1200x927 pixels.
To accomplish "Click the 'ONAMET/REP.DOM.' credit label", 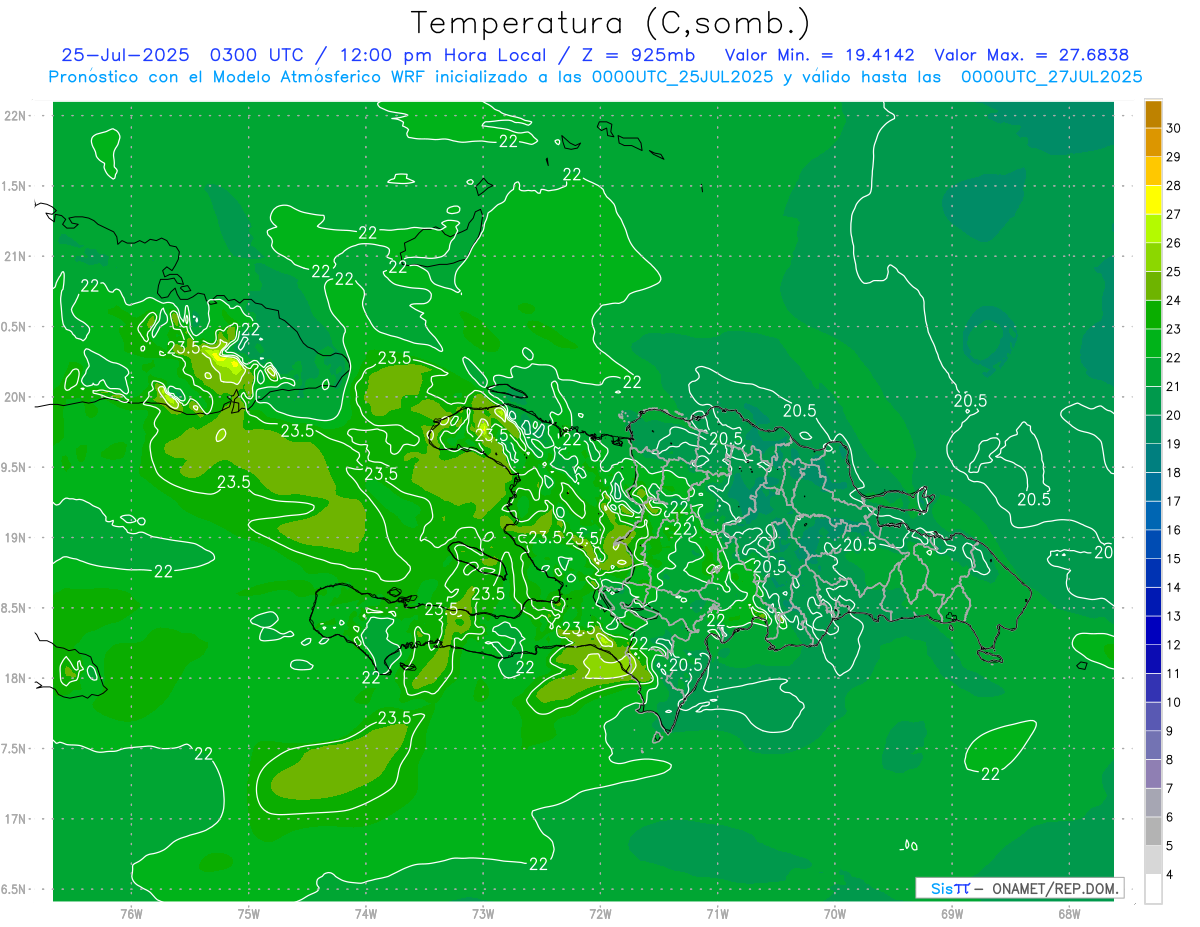I will click(x=1056, y=888).
